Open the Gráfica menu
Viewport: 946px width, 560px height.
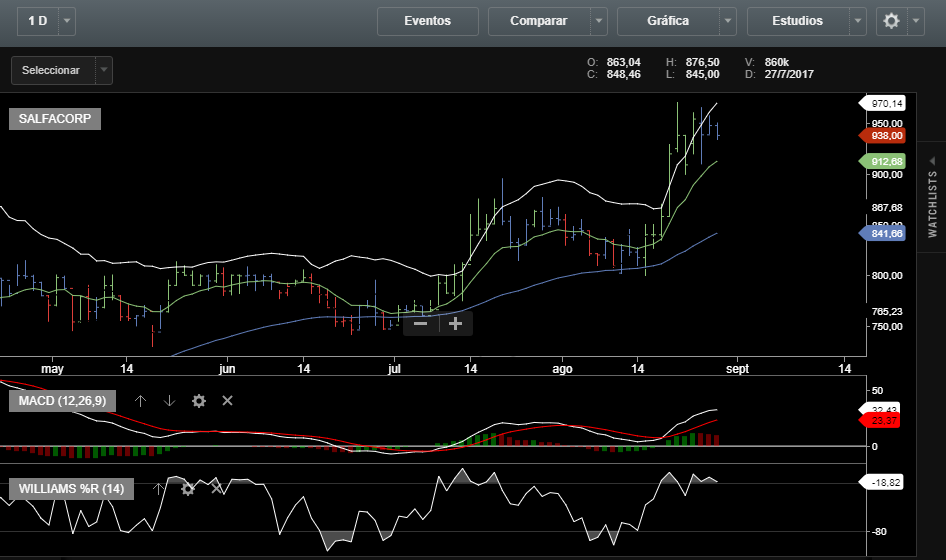point(668,21)
